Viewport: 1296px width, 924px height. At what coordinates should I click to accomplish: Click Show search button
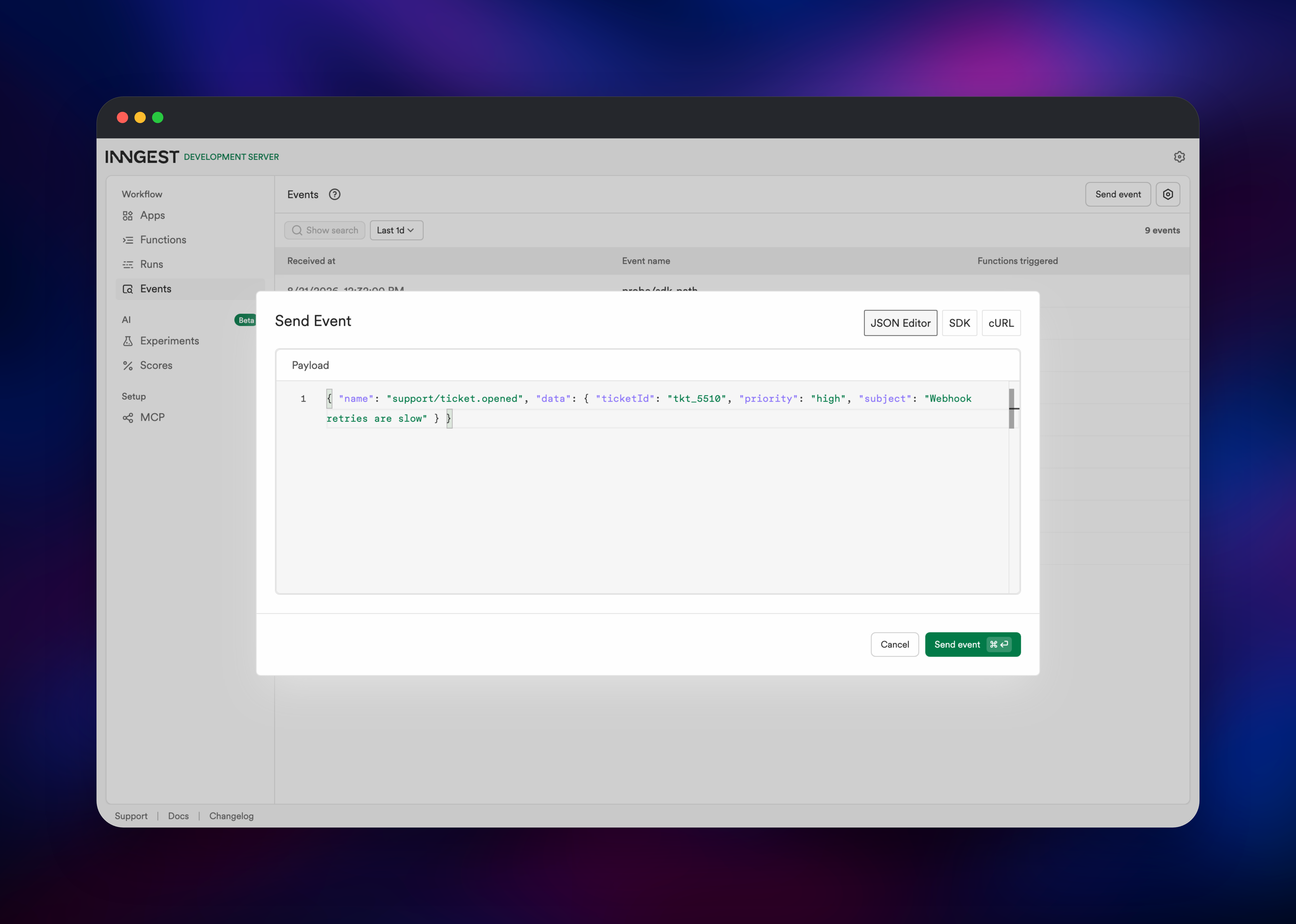point(324,230)
